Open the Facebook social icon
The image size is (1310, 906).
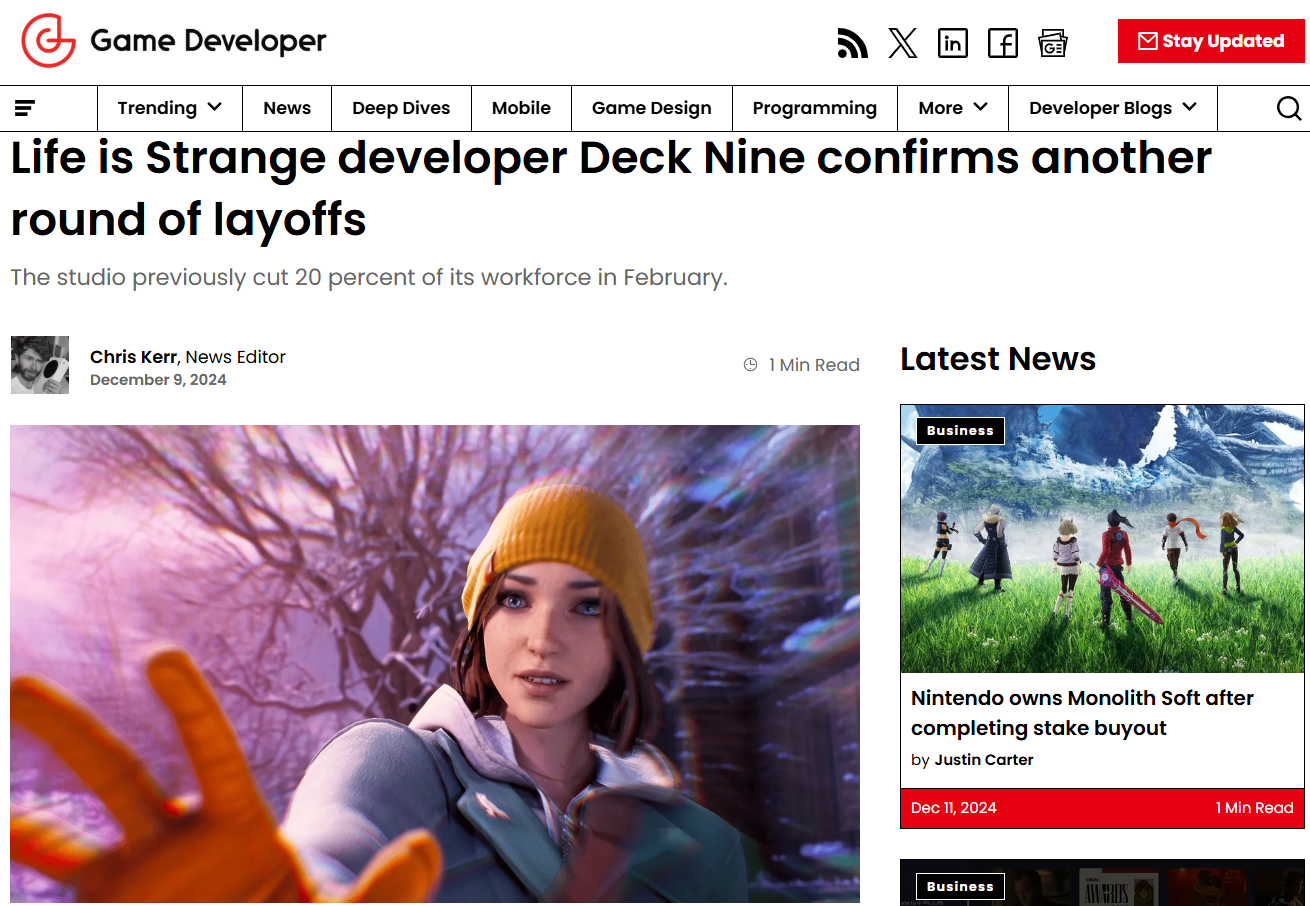click(1003, 43)
